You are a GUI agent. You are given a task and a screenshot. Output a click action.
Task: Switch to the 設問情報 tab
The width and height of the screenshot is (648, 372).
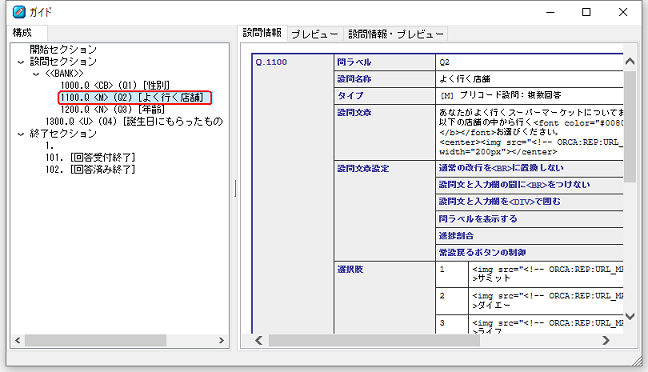click(262, 33)
